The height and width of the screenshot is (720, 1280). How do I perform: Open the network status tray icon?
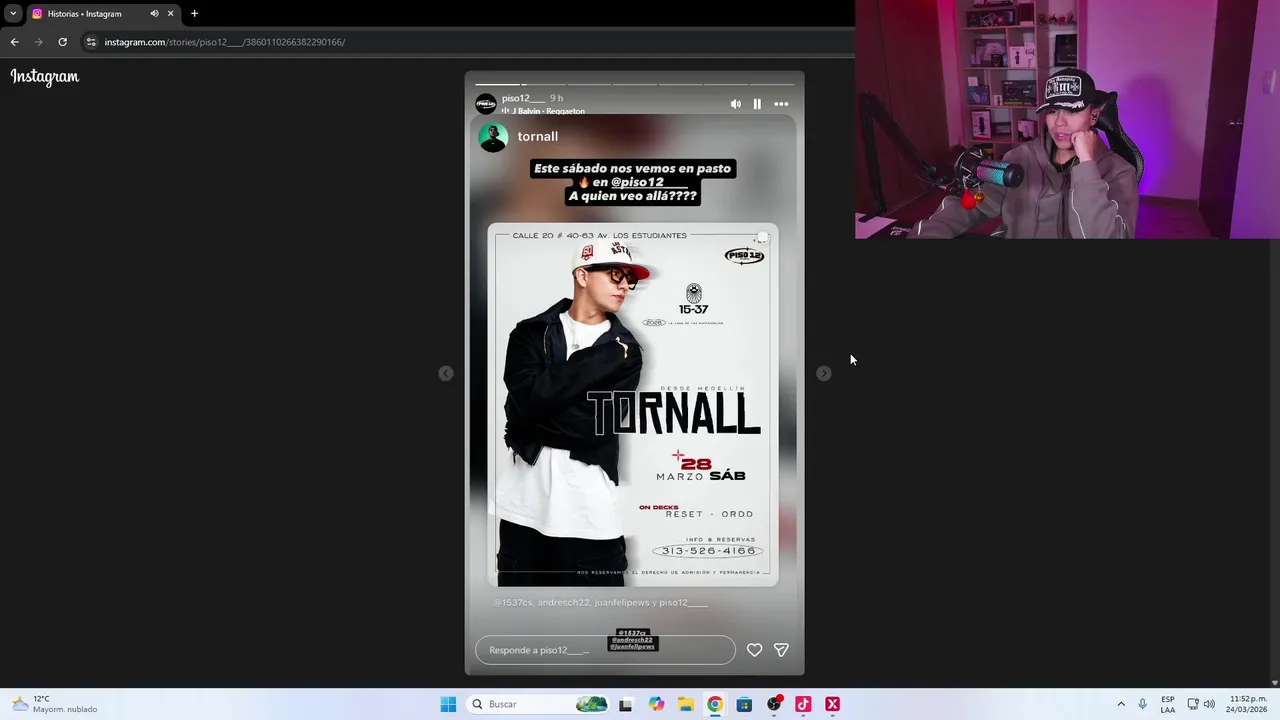click(1193, 704)
